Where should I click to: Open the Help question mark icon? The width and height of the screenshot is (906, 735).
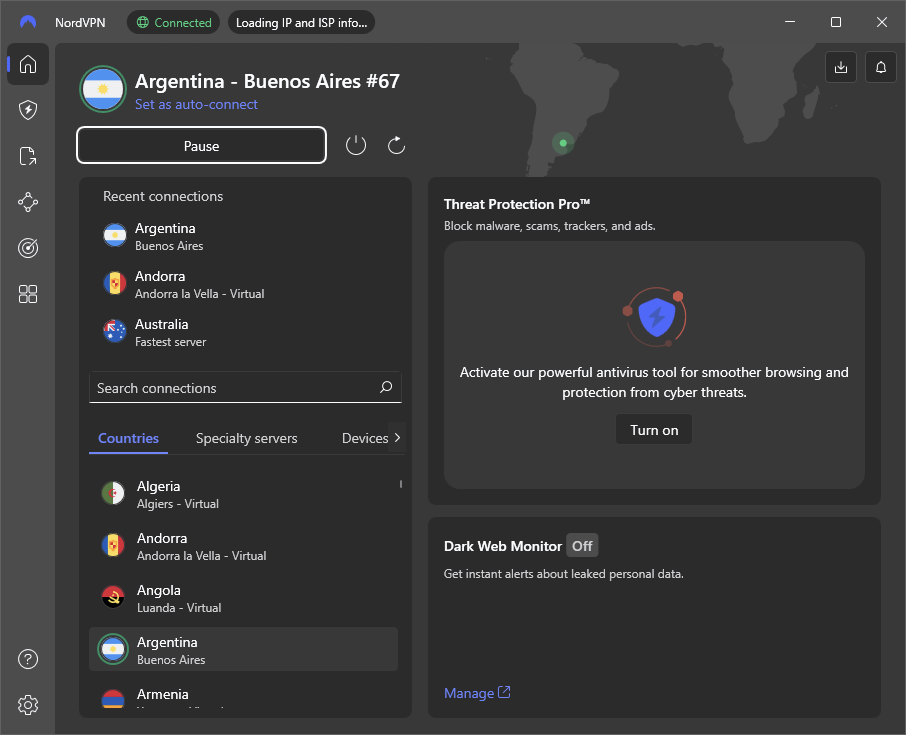tap(28, 659)
